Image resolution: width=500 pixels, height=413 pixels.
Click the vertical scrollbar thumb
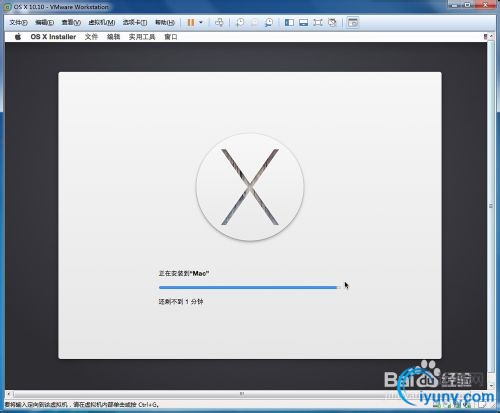pyautogui.click(x=491, y=206)
